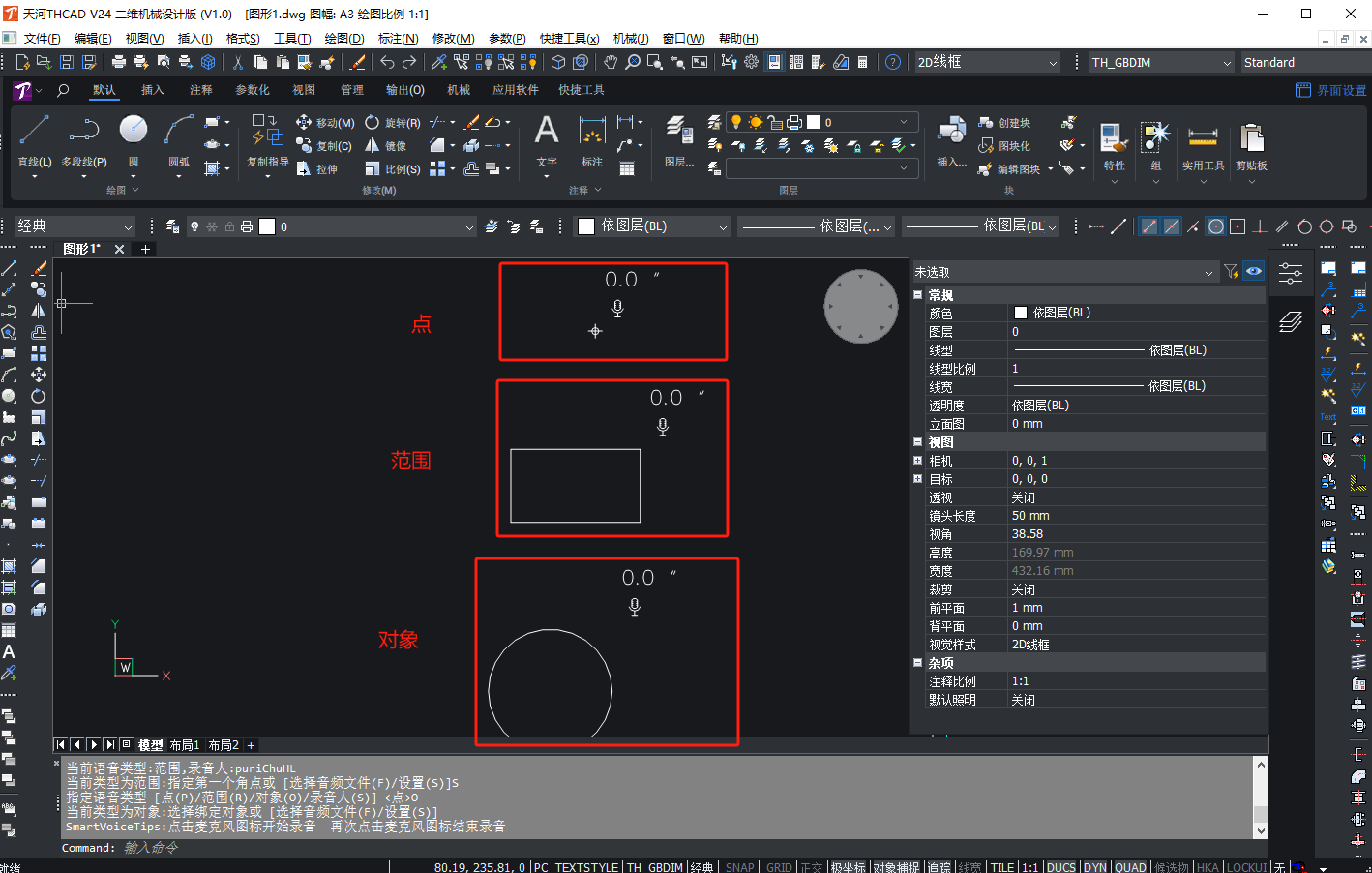Open the 绘图(D) menu
Image resolution: width=1372 pixels, height=873 pixels.
tap(344, 38)
